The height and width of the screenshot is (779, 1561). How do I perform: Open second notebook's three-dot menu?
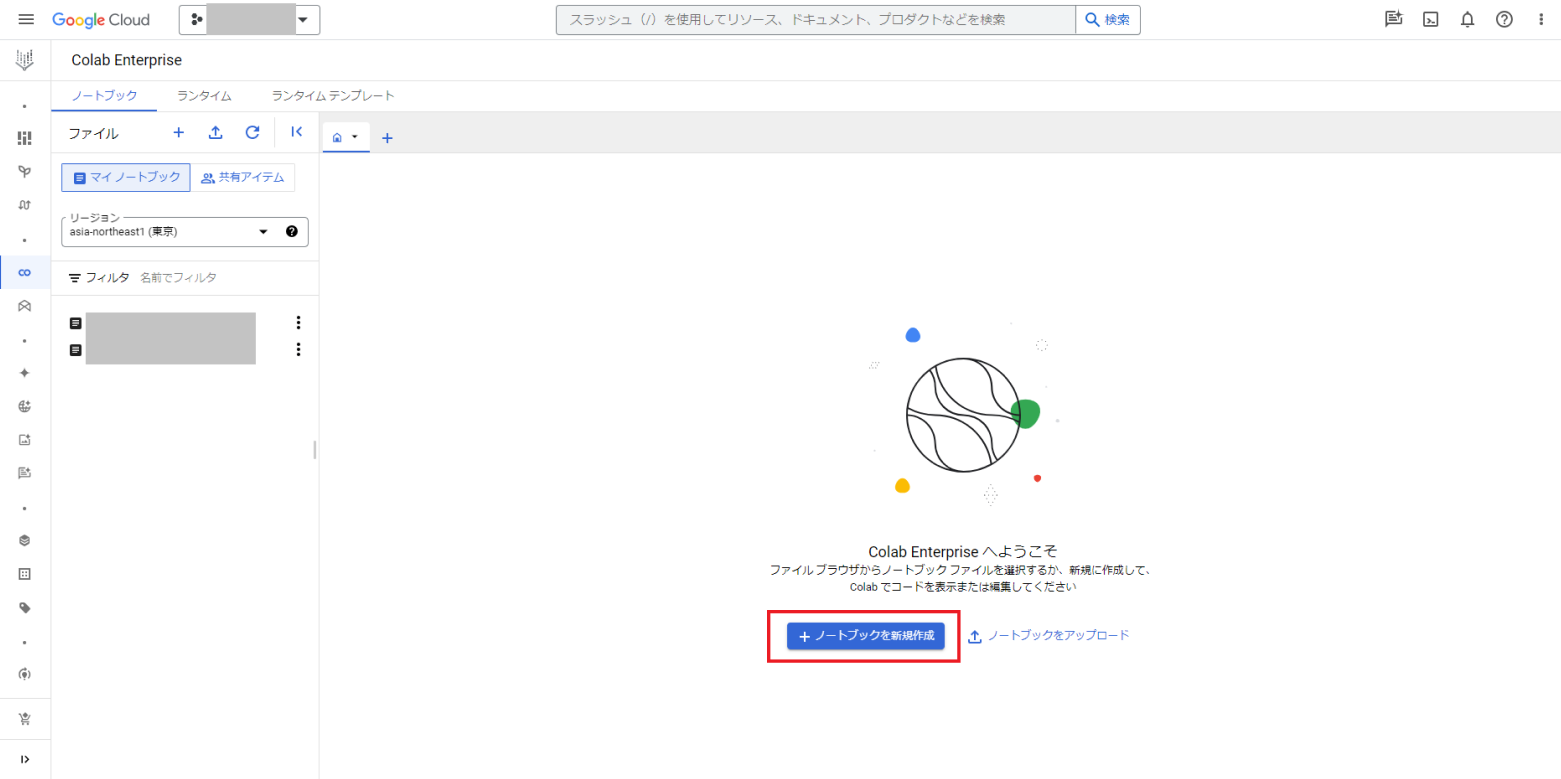click(297, 350)
